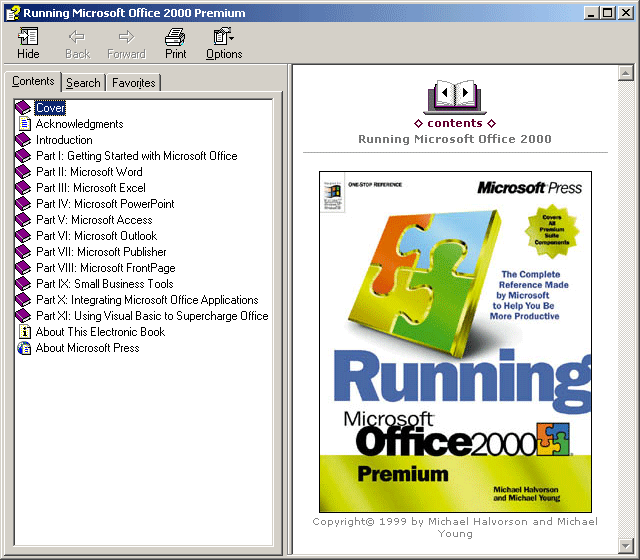Click book icon beside Part V: Microsoft Access
The height and width of the screenshot is (560, 640).
coord(23,220)
